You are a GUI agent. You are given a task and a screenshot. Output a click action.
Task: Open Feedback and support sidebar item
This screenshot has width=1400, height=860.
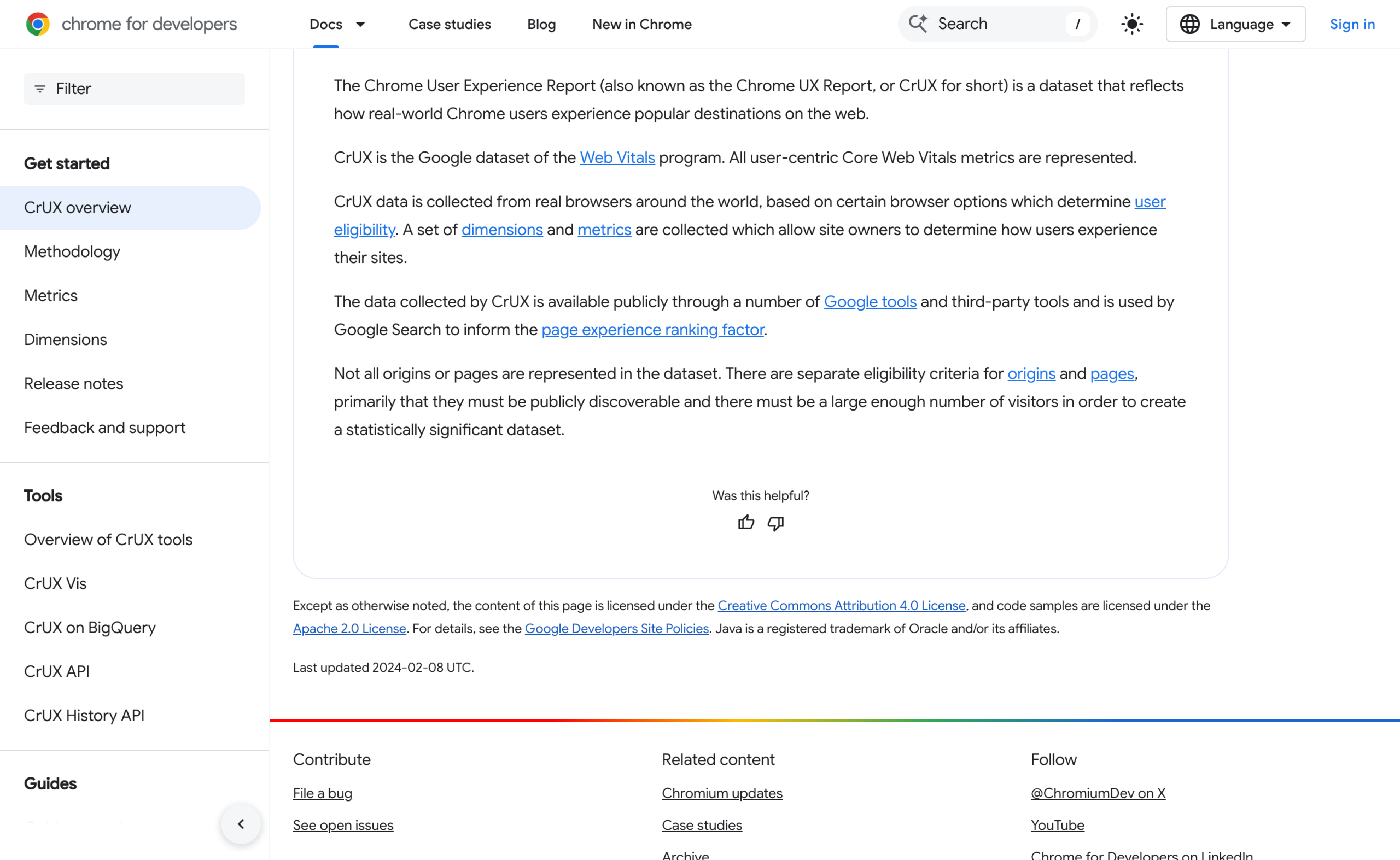point(104,427)
